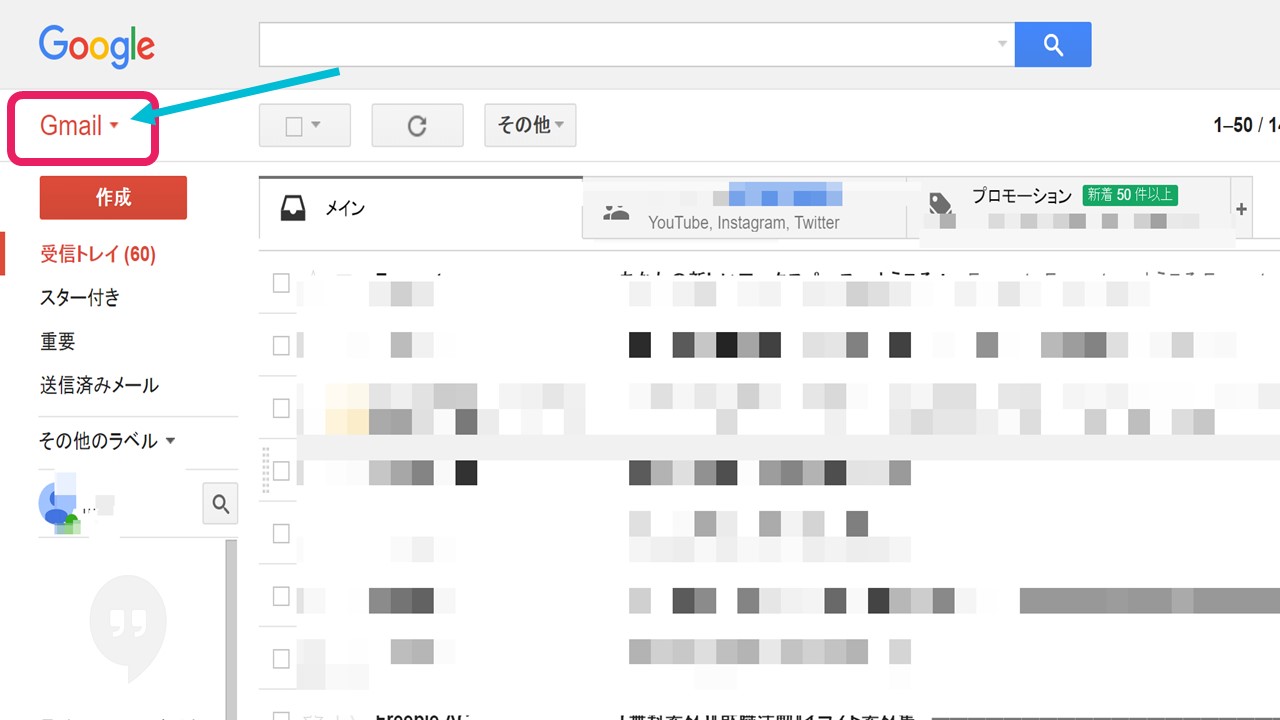Open 受信トレイ (60) inbox
This screenshot has width=1280, height=720.
98,254
